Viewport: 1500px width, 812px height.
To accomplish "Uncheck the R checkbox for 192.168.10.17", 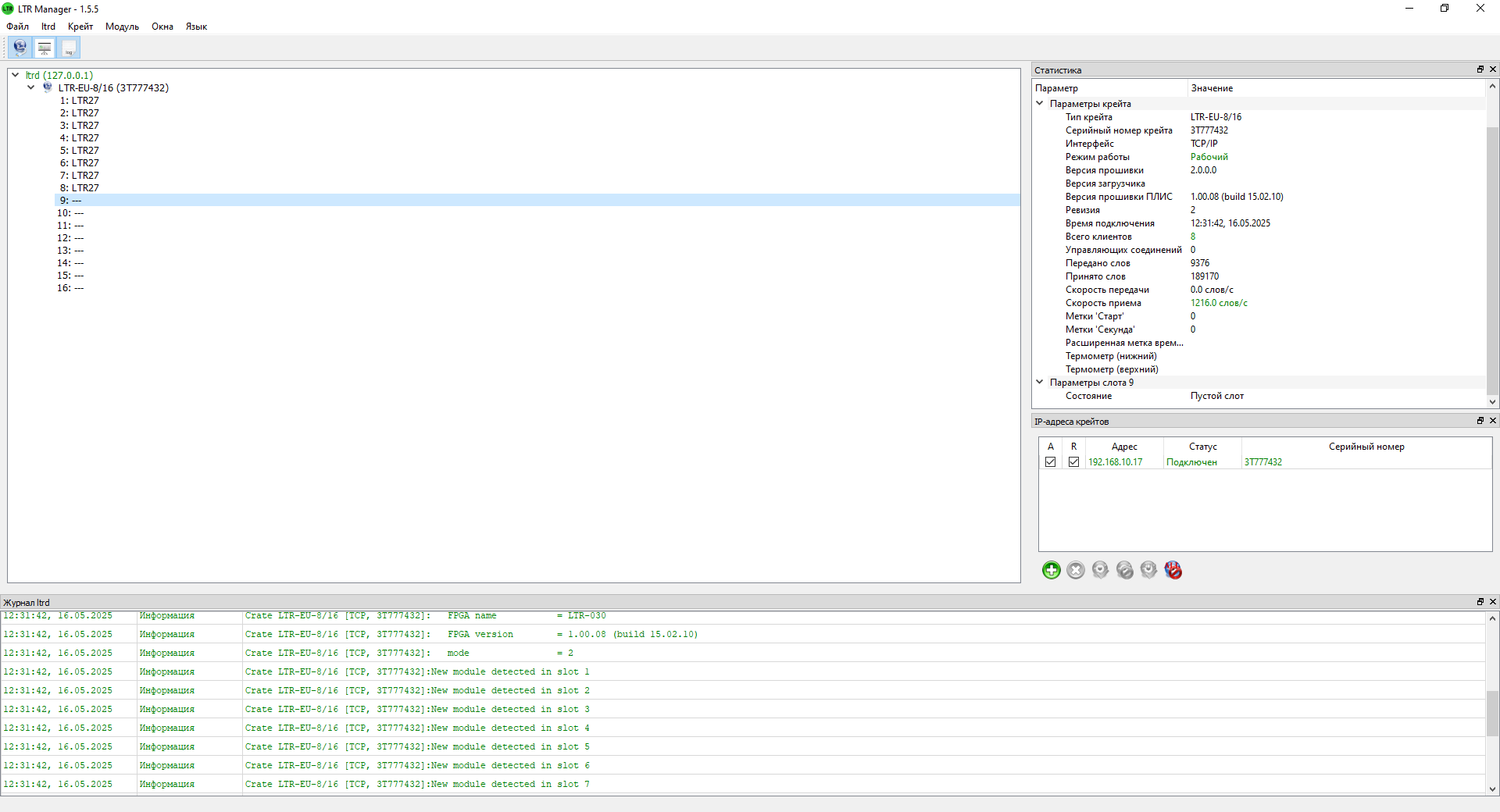I will (x=1073, y=461).
